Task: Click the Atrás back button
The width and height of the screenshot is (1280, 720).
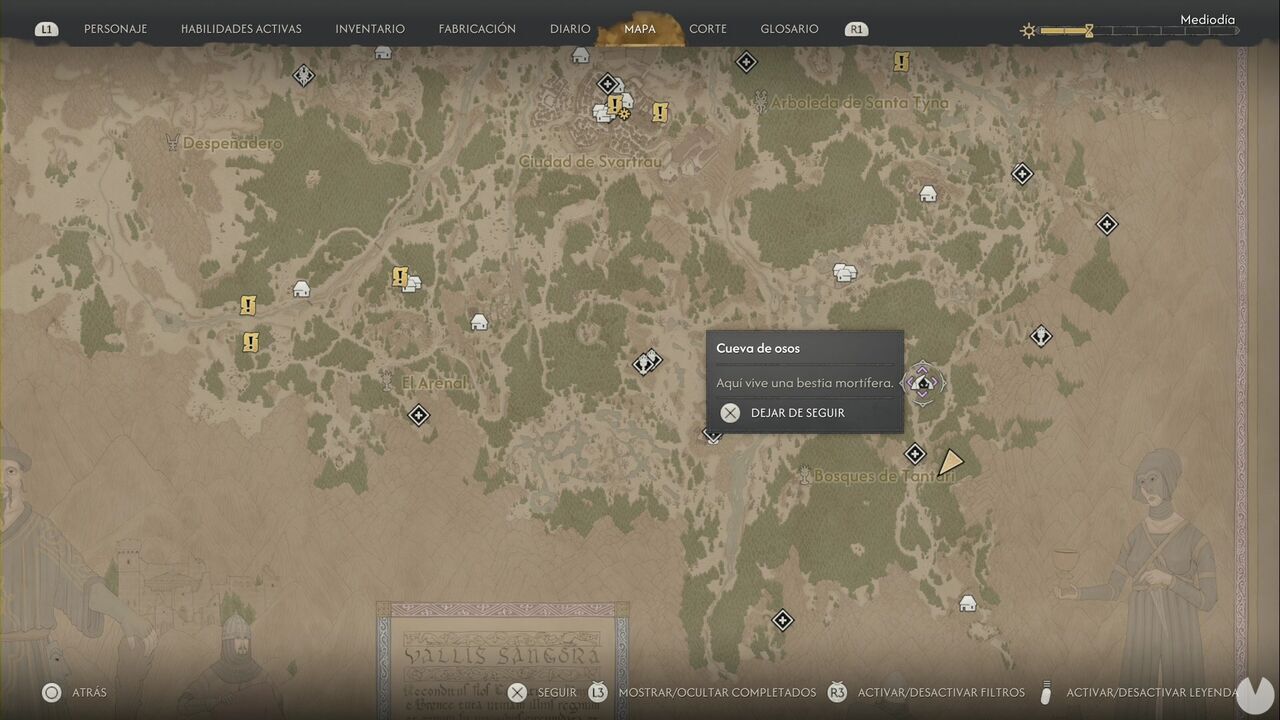Action: pos(74,692)
